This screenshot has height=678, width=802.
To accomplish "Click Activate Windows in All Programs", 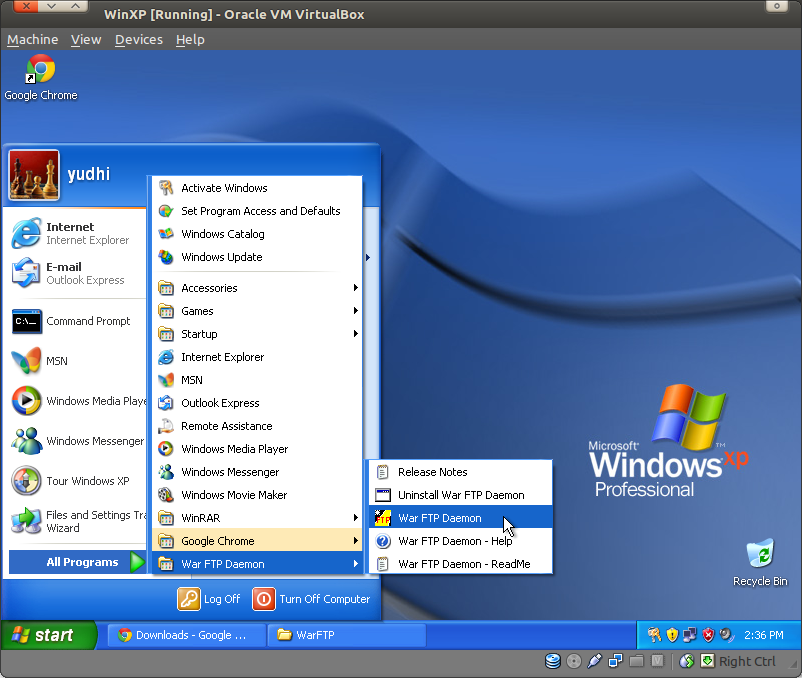I will pos(257,188).
